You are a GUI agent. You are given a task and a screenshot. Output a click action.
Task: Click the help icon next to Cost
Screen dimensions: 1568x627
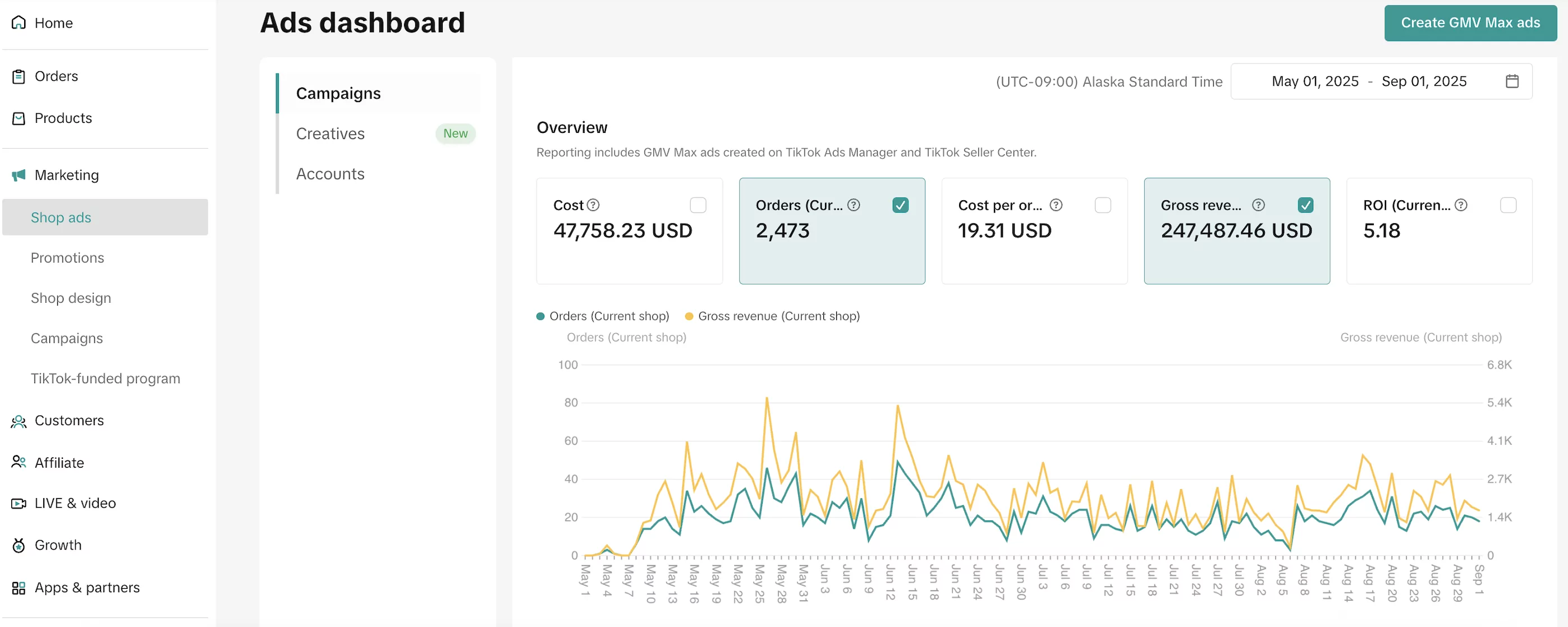(x=593, y=206)
